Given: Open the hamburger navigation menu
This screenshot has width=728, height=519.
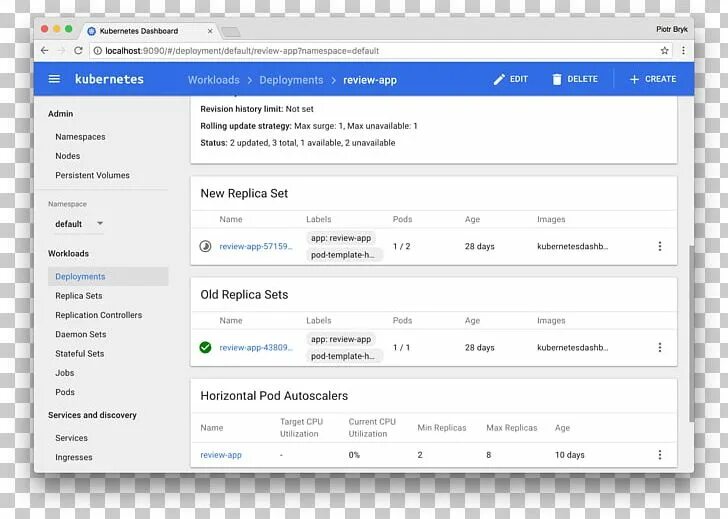Looking at the screenshot, I should [x=54, y=79].
